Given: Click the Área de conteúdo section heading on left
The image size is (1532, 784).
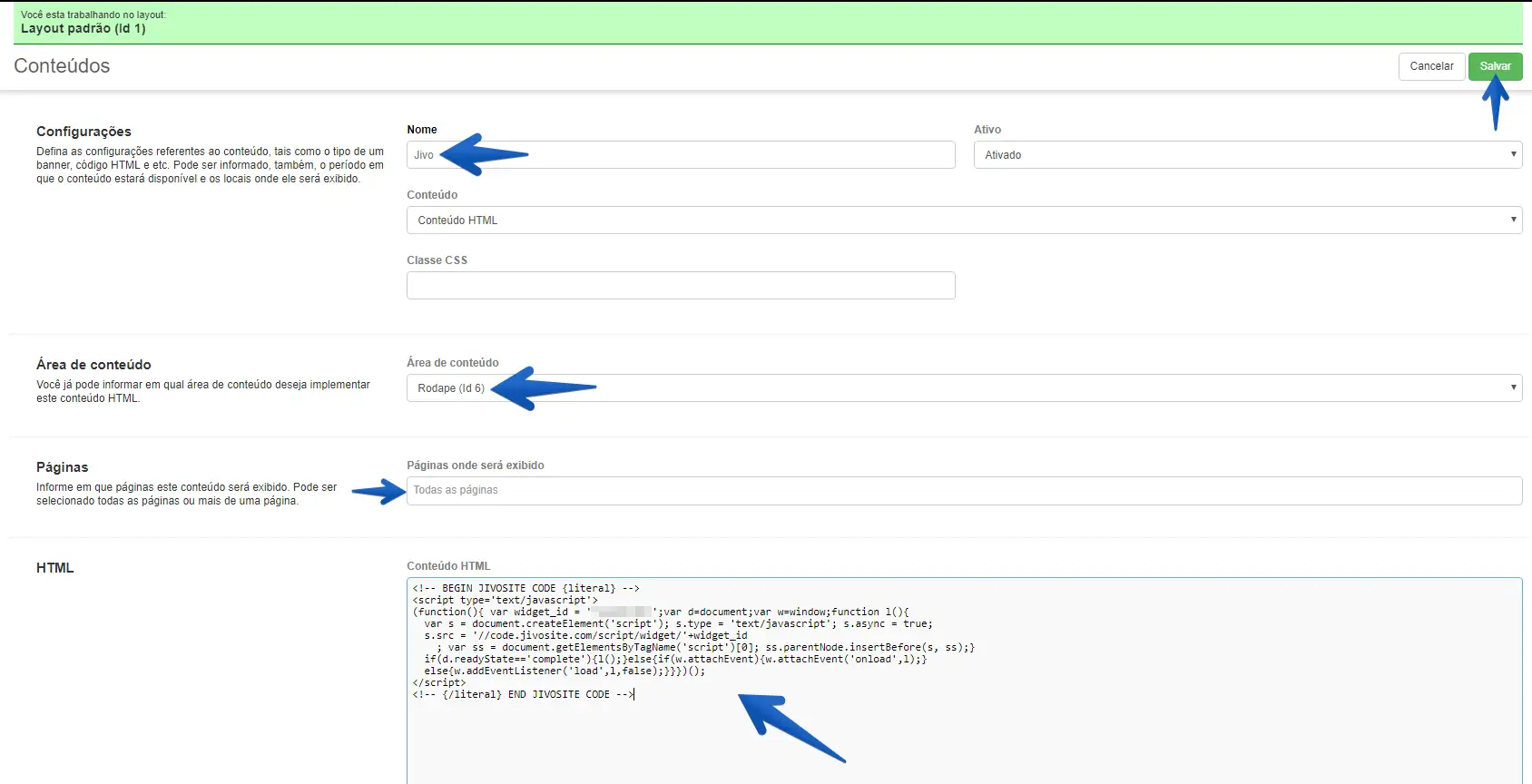Looking at the screenshot, I should pyautogui.click(x=93, y=365).
